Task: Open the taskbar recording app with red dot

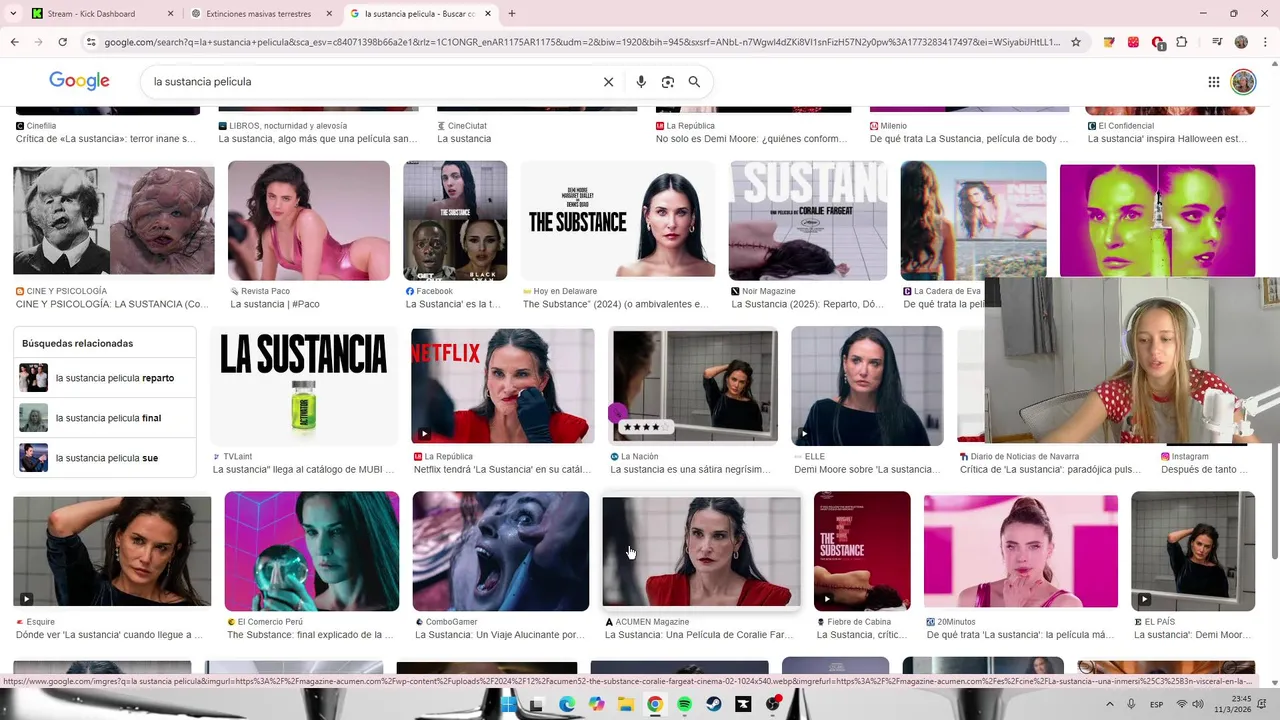Action: point(773,704)
